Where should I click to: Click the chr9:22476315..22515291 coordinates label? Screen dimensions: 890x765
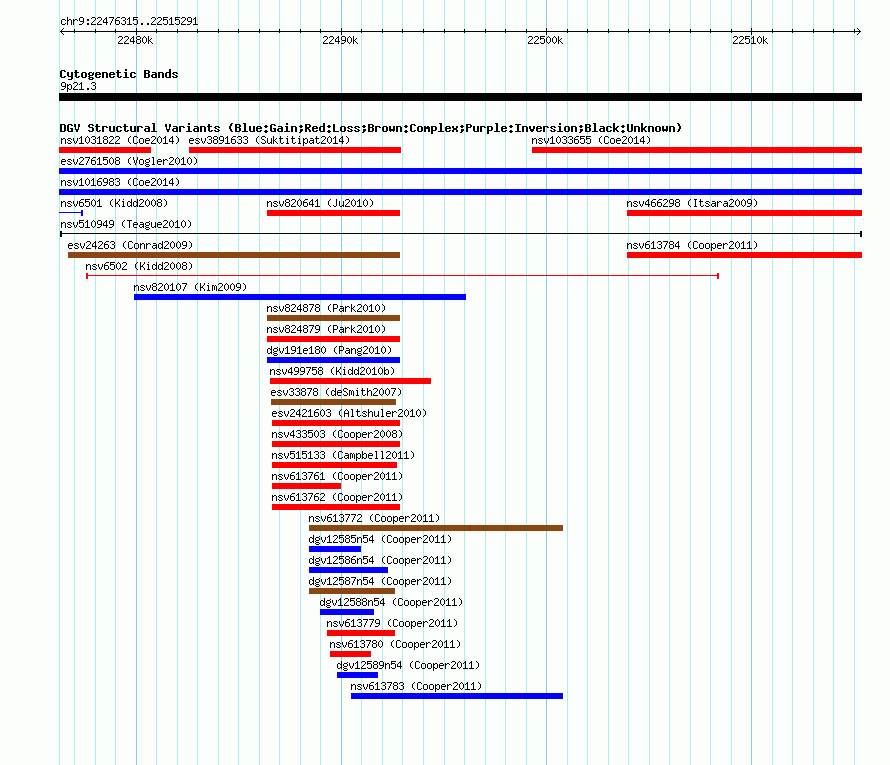[129, 22]
